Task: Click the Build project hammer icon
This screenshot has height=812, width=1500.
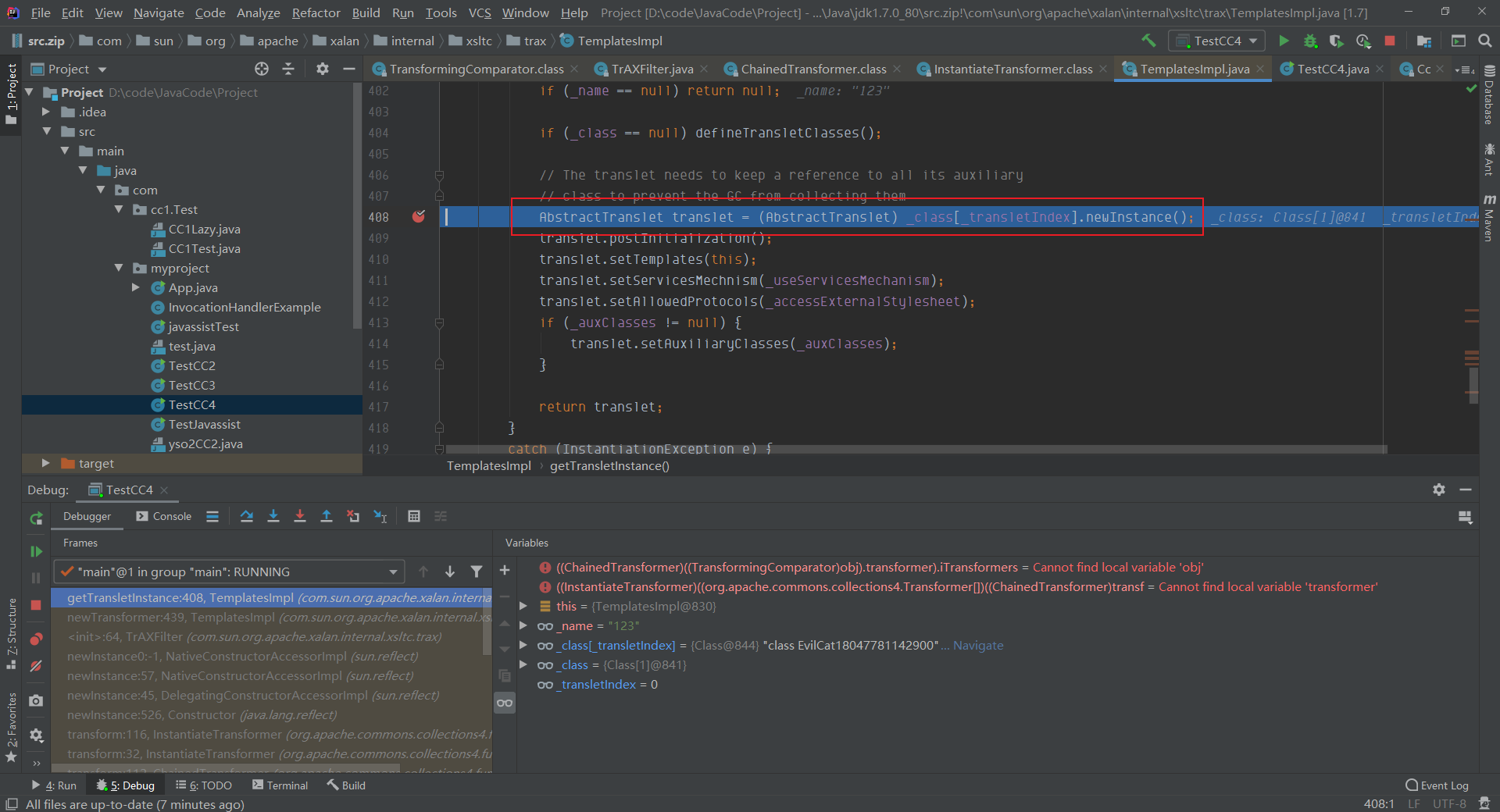Action: pos(1148,41)
